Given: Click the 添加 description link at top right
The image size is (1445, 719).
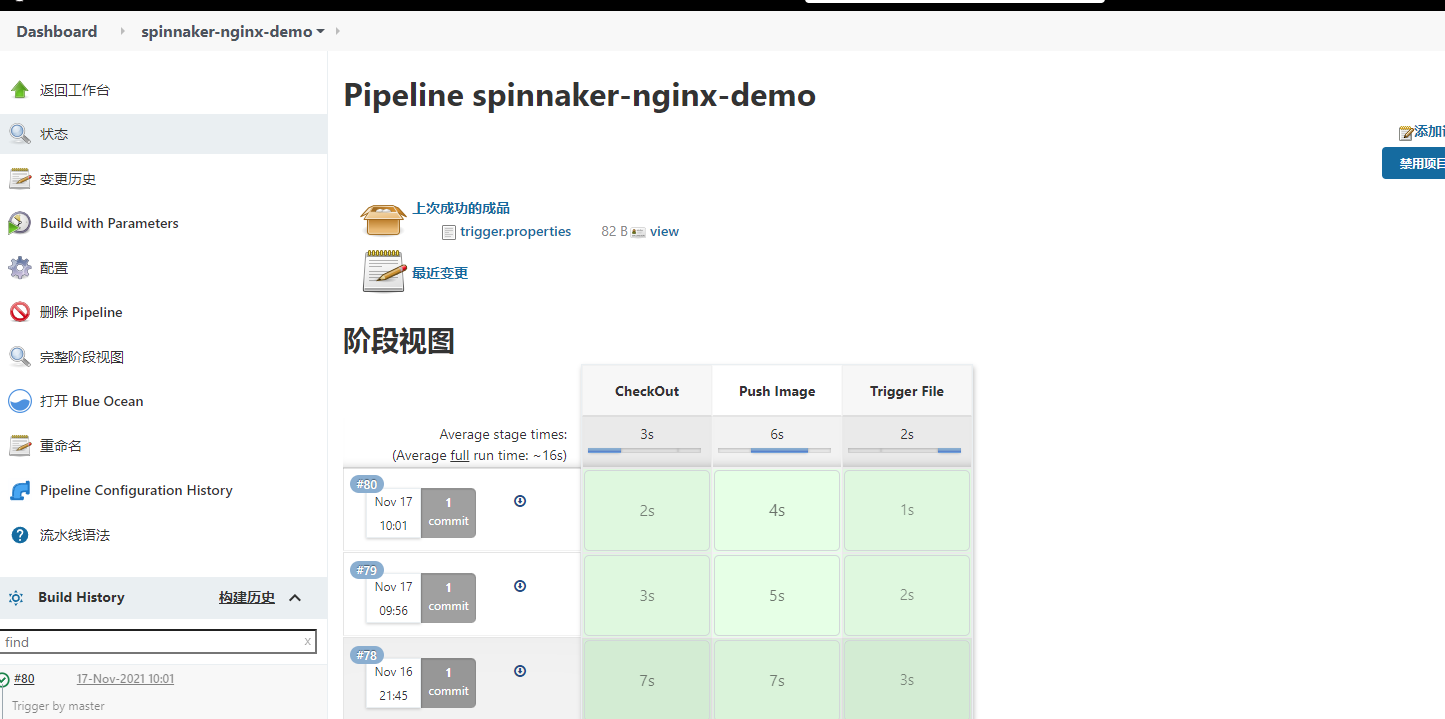Looking at the screenshot, I should [1429, 132].
